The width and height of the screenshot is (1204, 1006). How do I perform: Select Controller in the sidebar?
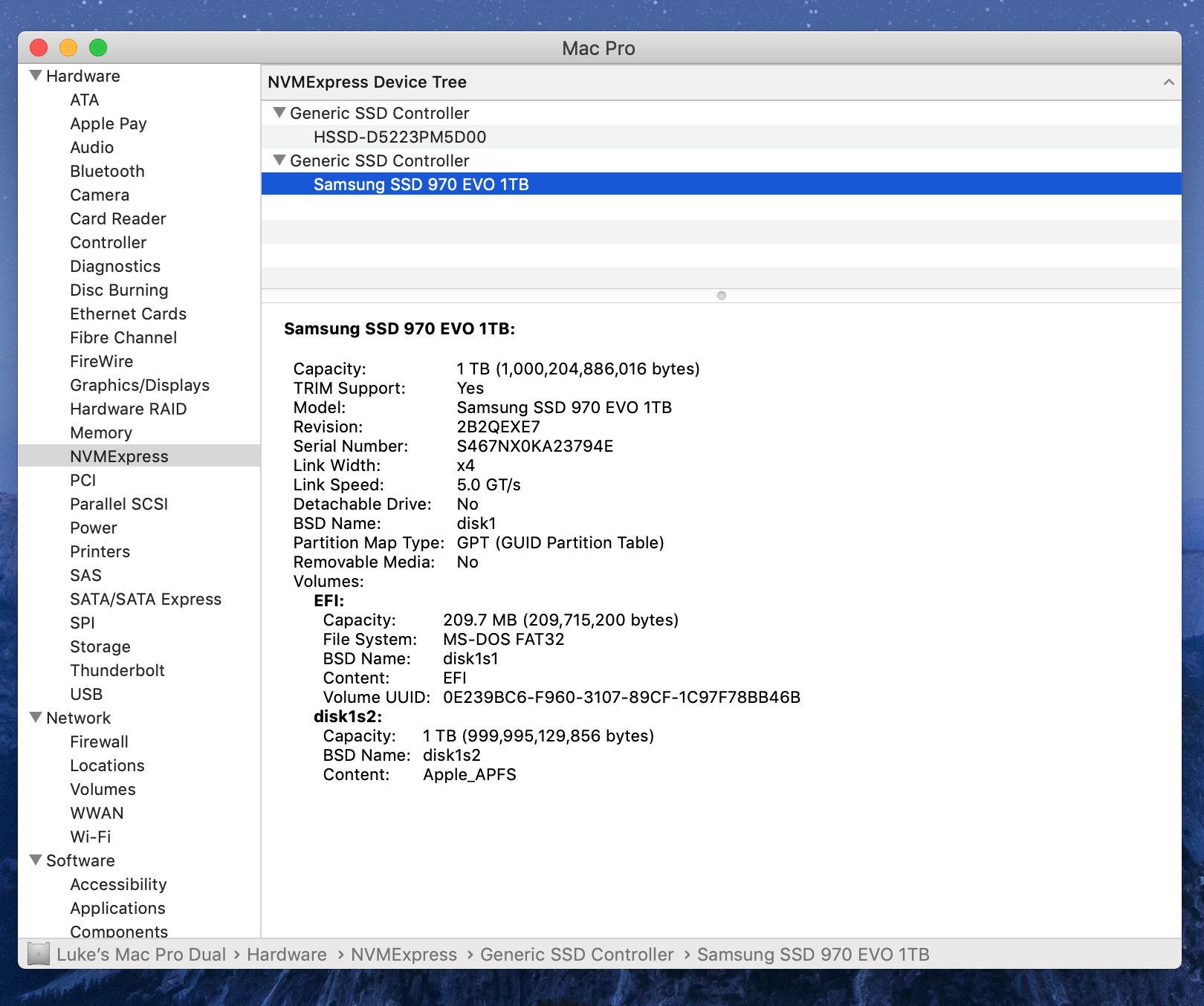click(109, 242)
